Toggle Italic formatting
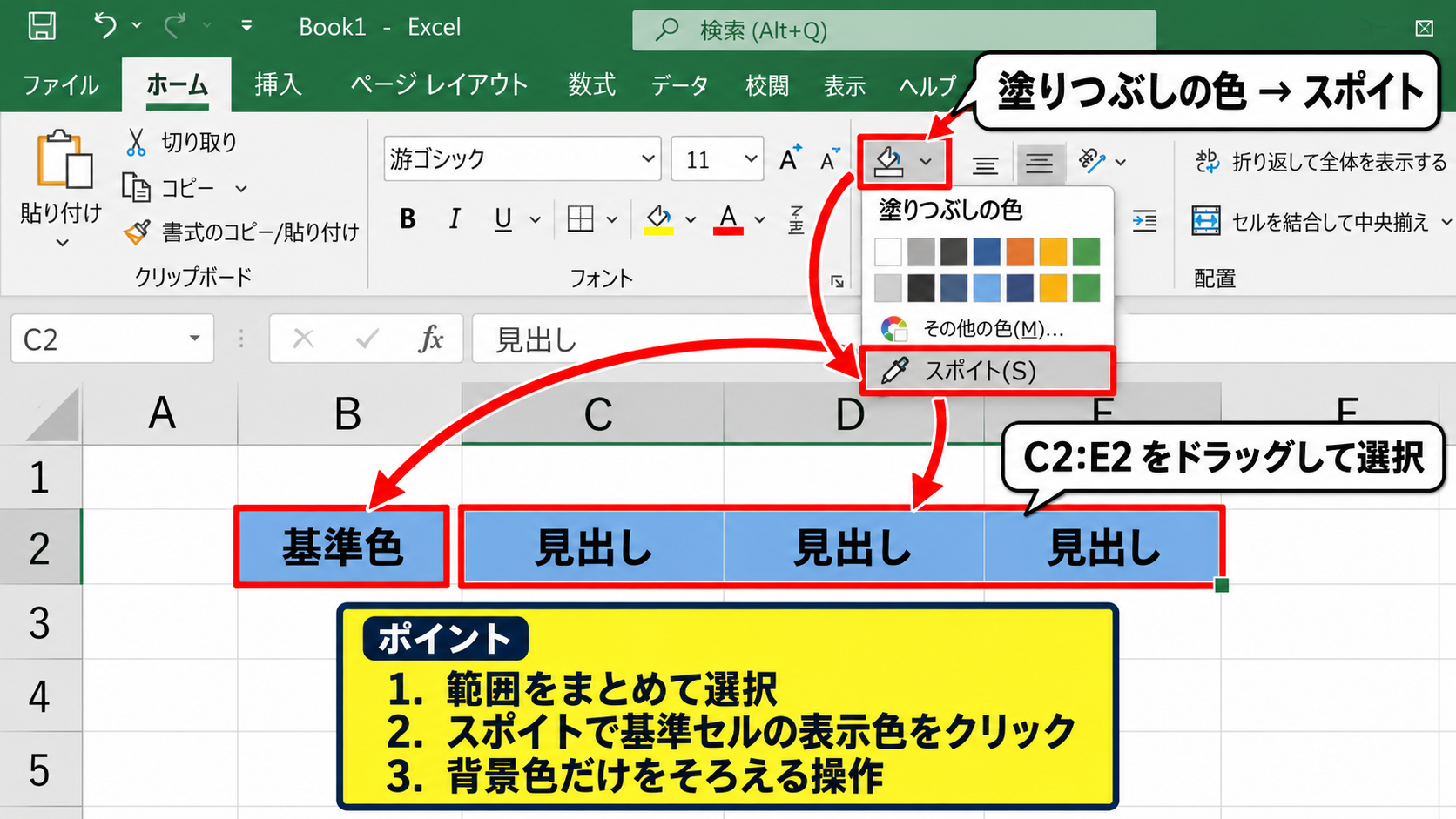 [454, 219]
